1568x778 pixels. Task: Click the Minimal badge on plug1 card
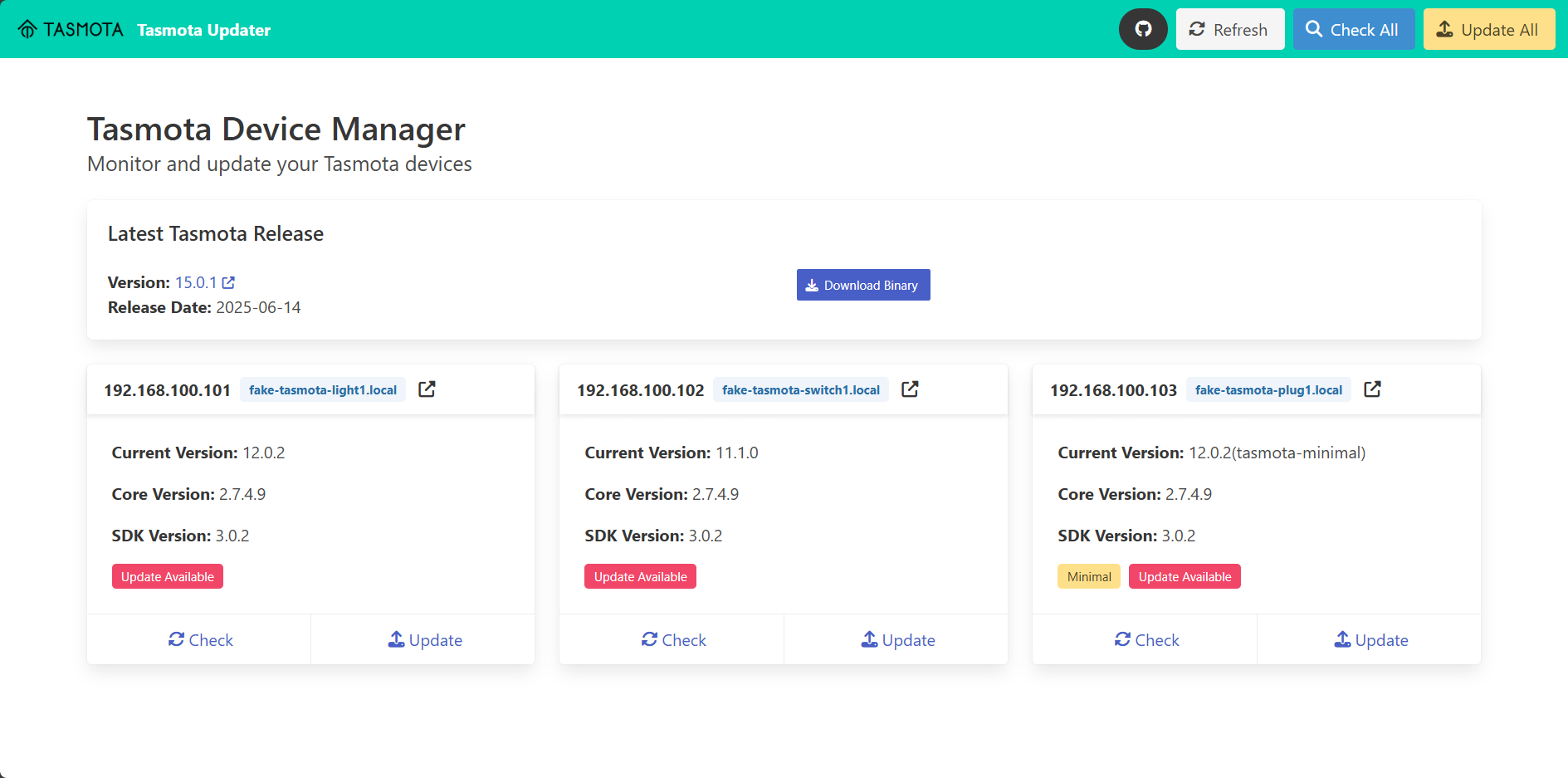1089,576
